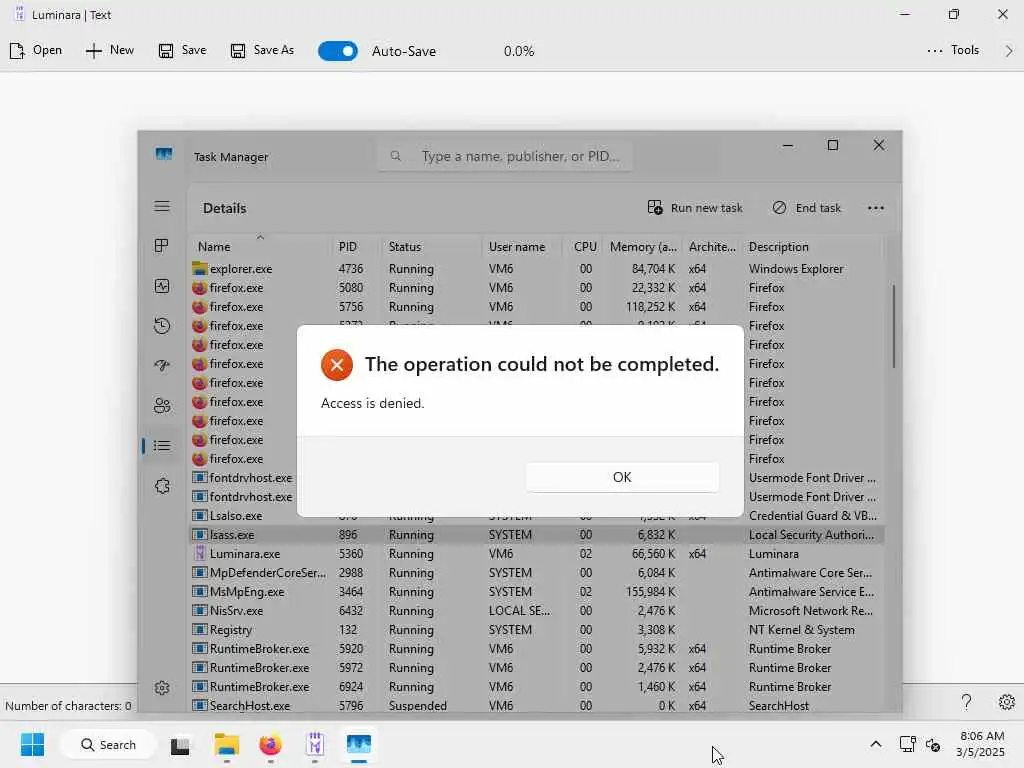The height and width of the screenshot is (768, 1024).
Task: Select the Details page icon in sidebar
Action: point(162,445)
